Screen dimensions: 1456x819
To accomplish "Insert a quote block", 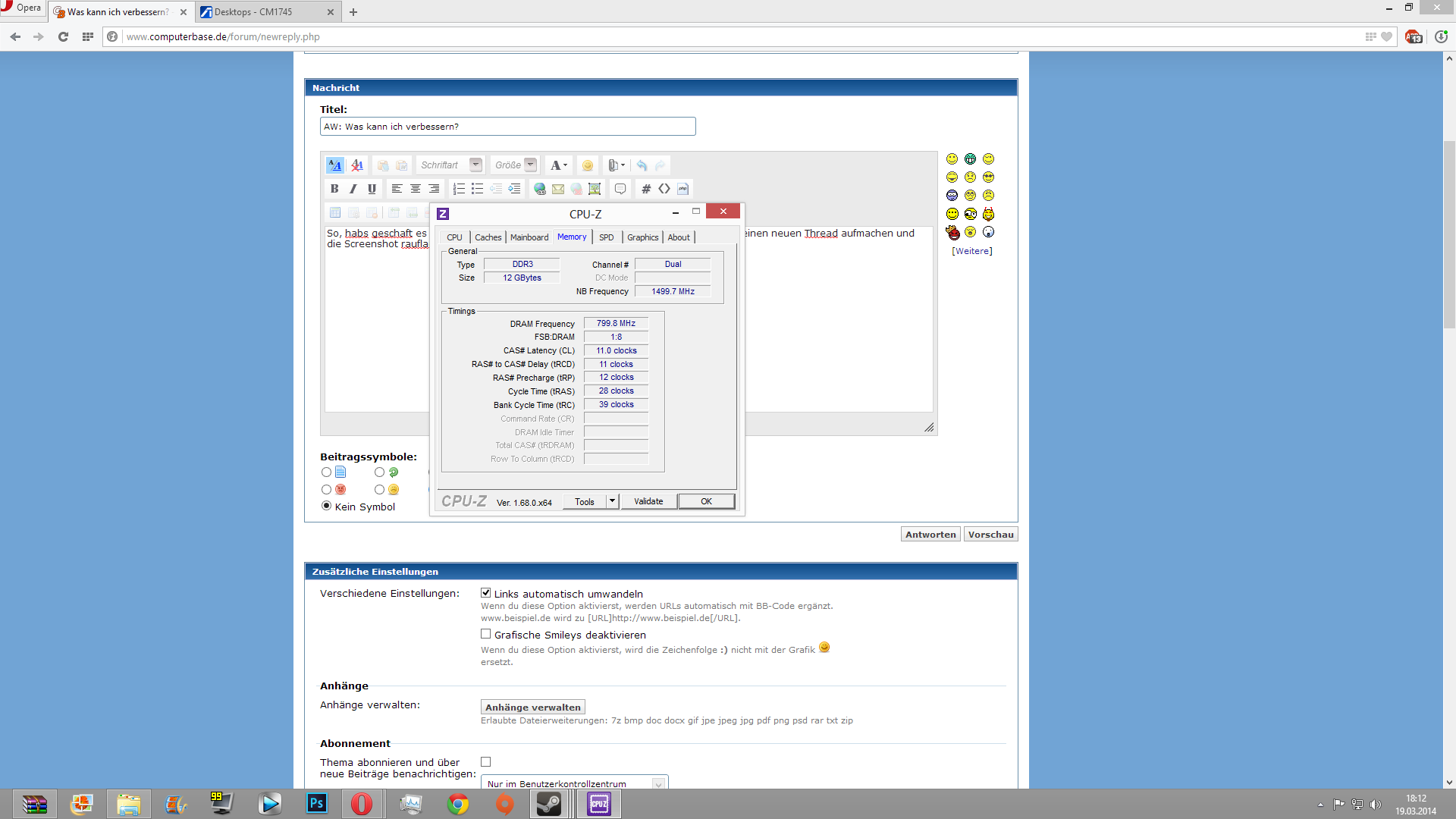I will pos(620,189).
